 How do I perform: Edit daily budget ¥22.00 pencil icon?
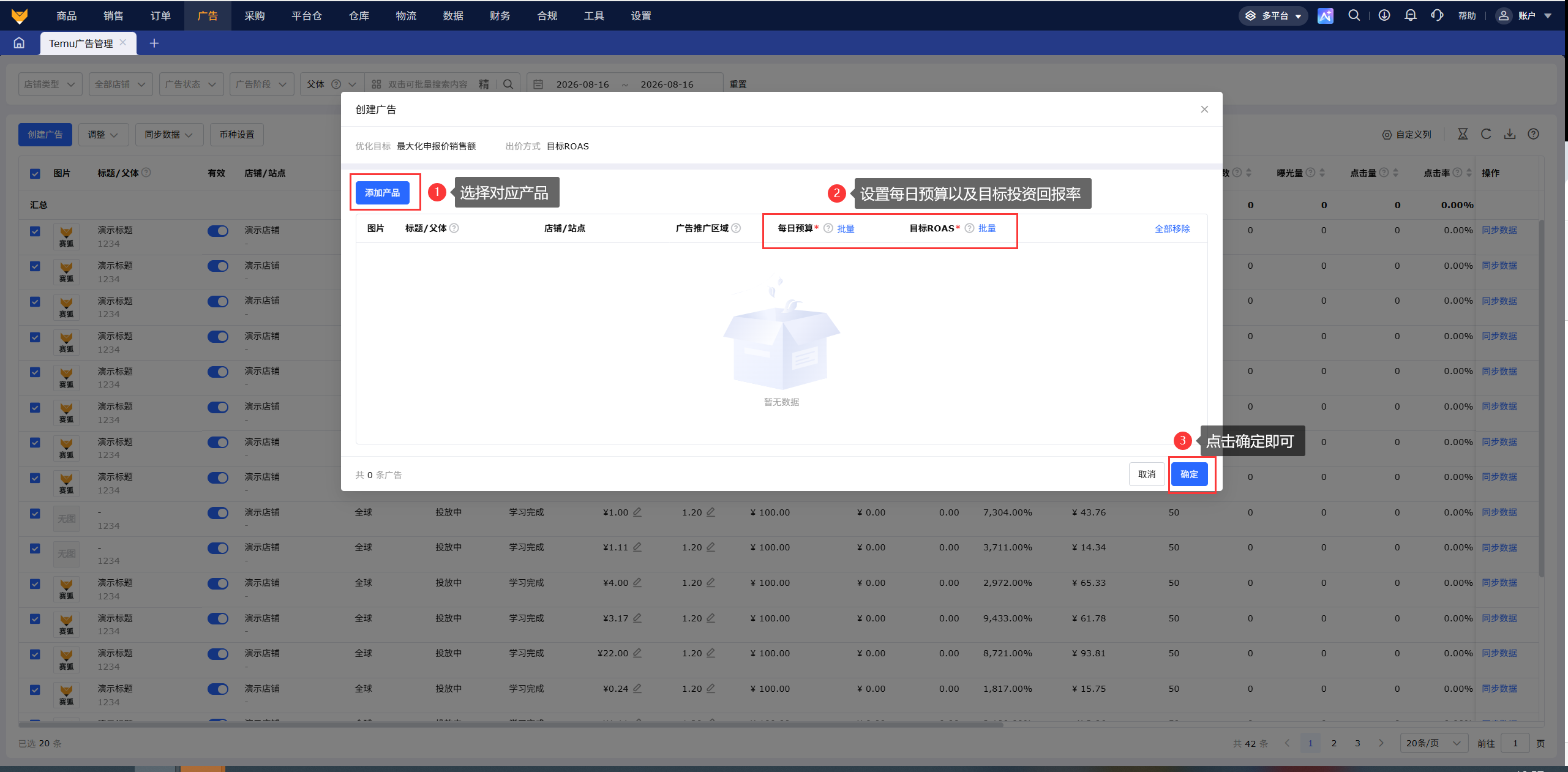coord(637,653)
